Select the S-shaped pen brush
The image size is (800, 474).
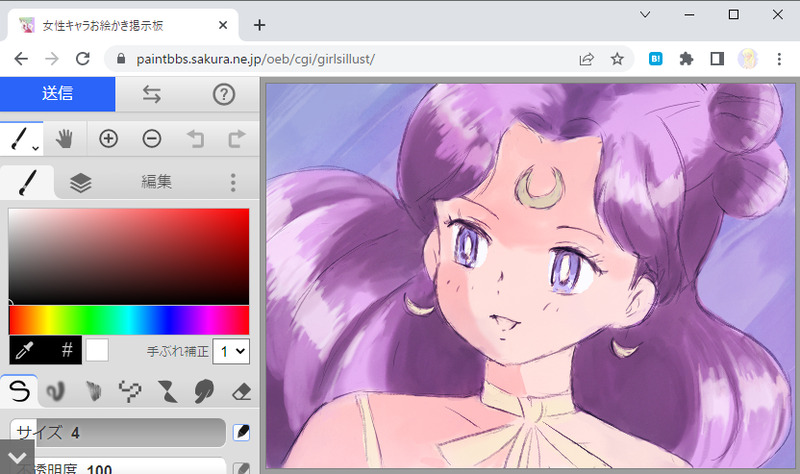[x=19, y=391]
